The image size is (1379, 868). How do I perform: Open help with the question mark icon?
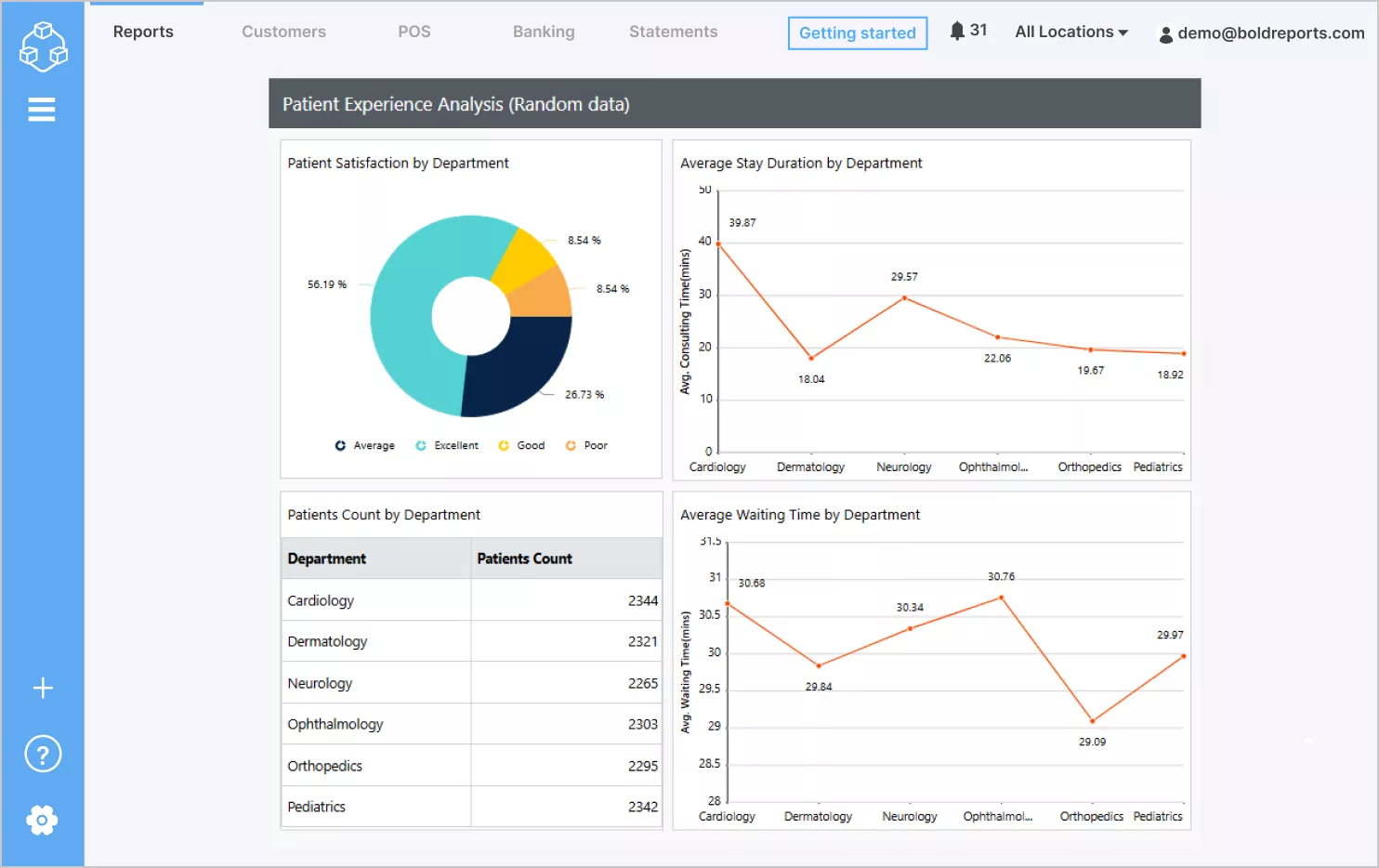click(x=42, y=754)
